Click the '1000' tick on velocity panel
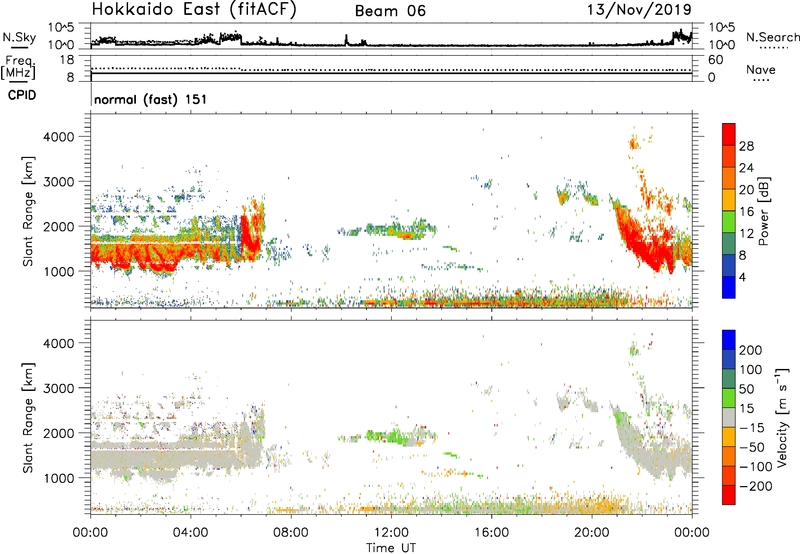Screen dimensions: 800x554 pyautogui.click(x=58, y=478)
